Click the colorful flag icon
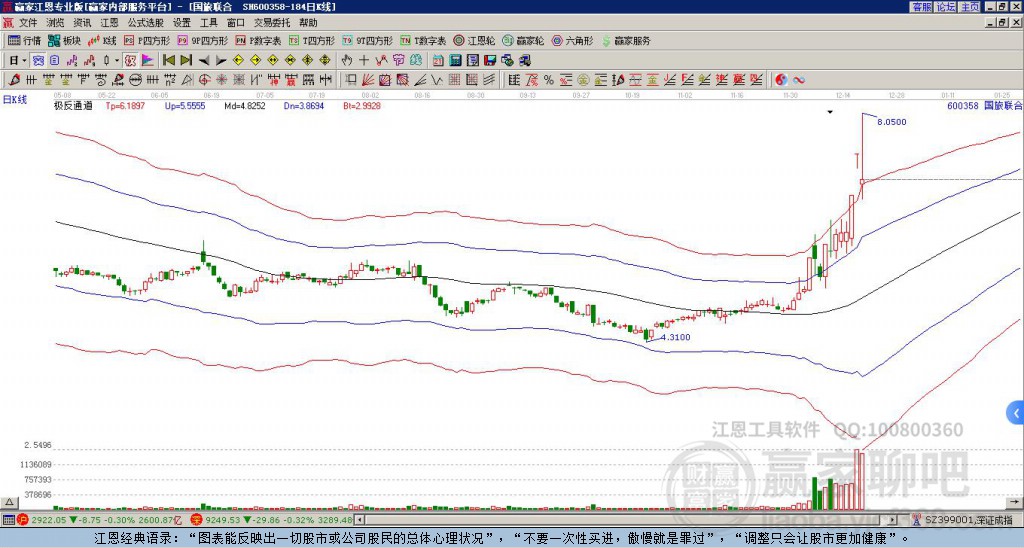The width and height of the screenshot is (1024, 548). click(x=148, y=61)
